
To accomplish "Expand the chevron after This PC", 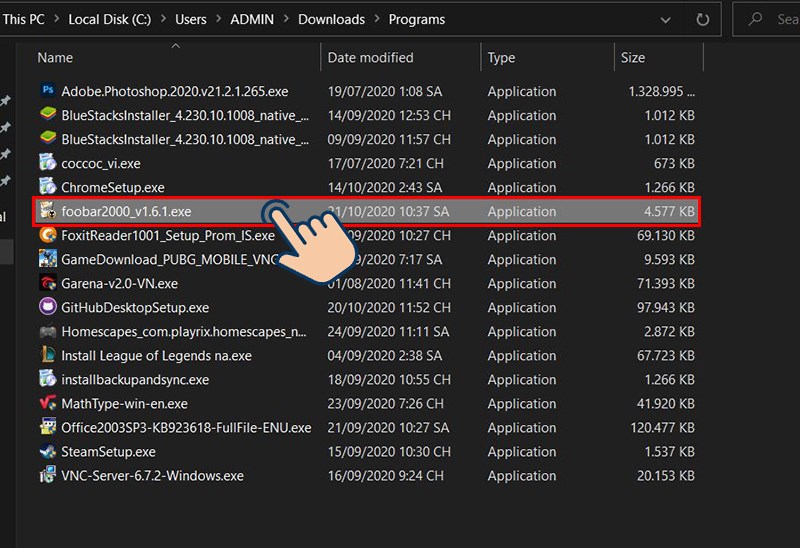I will pyautogui.click(x=57, y=19).
